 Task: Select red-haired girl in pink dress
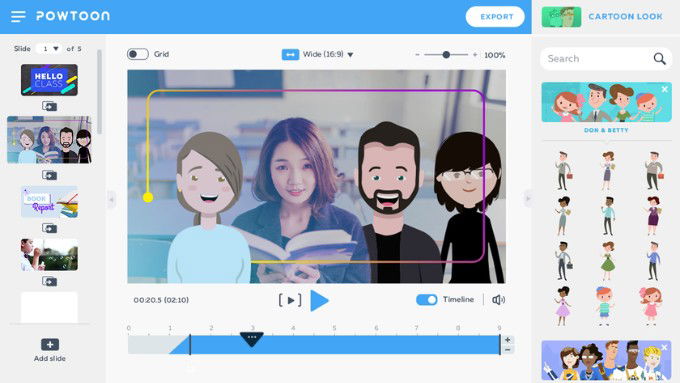tap(651, 306)
